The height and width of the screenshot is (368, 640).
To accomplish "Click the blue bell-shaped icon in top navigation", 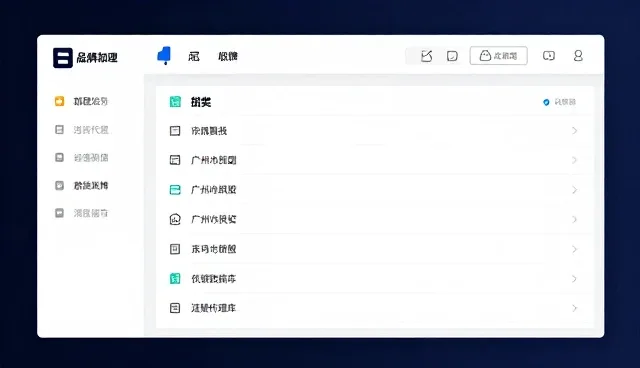I will [x=164, y=55].
